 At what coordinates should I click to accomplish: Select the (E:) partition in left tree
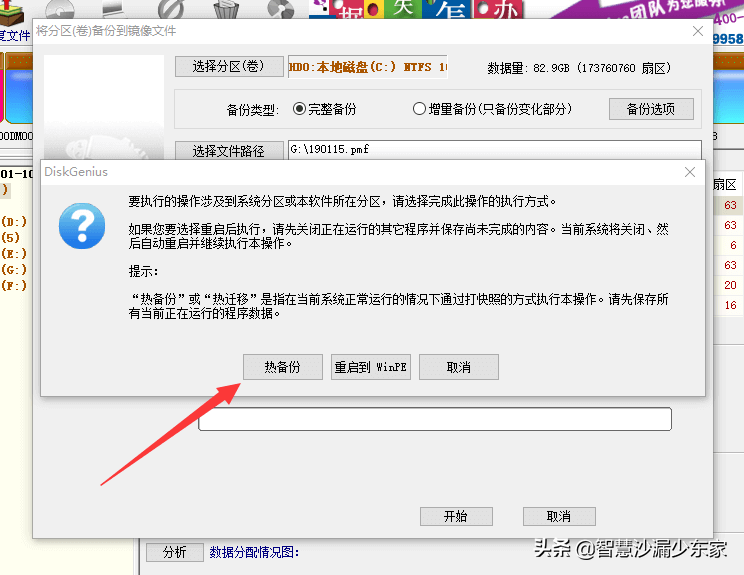click(x=14, y=253)
